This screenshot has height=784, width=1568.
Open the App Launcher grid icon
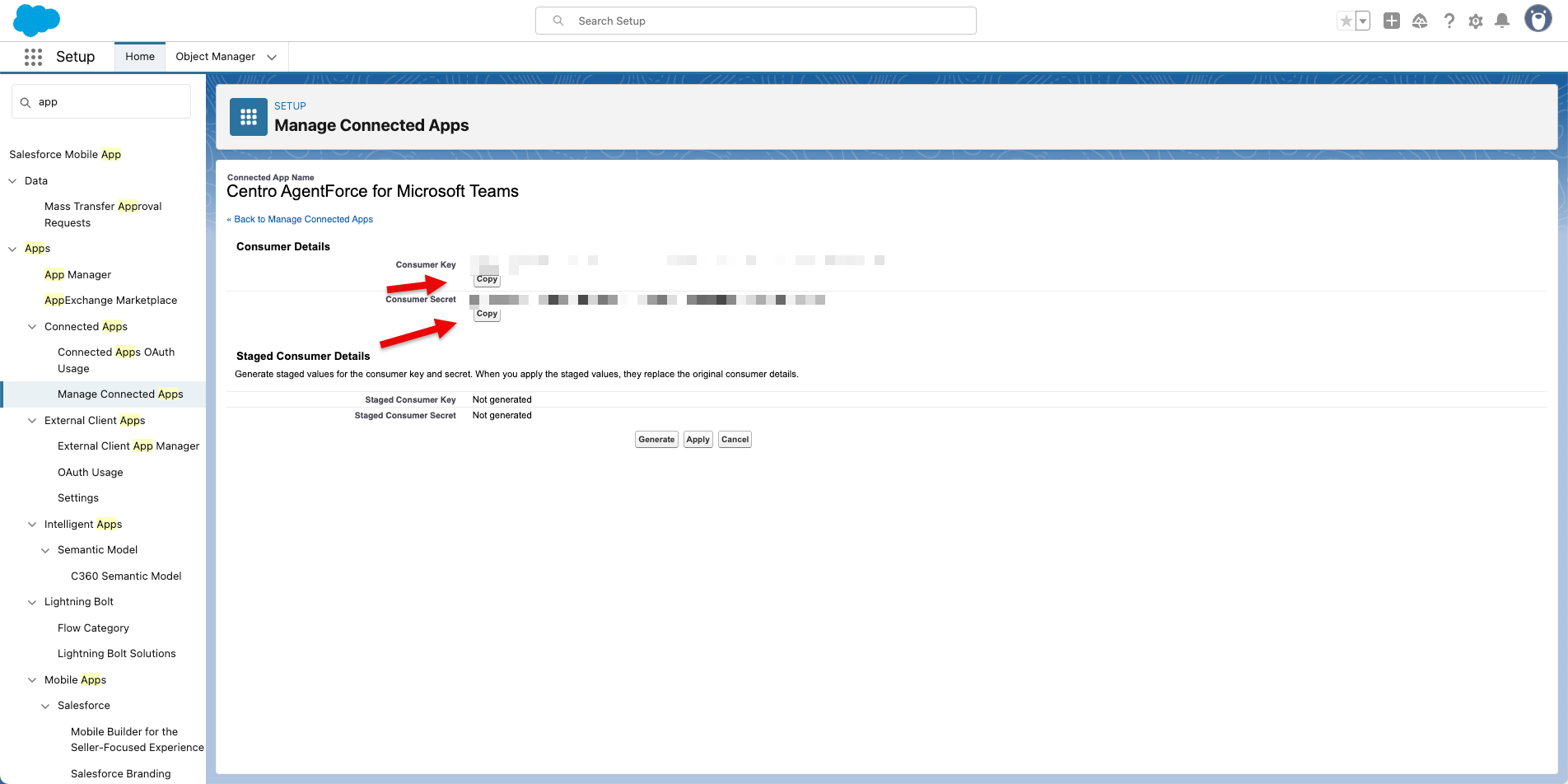[x=33, y=57]
